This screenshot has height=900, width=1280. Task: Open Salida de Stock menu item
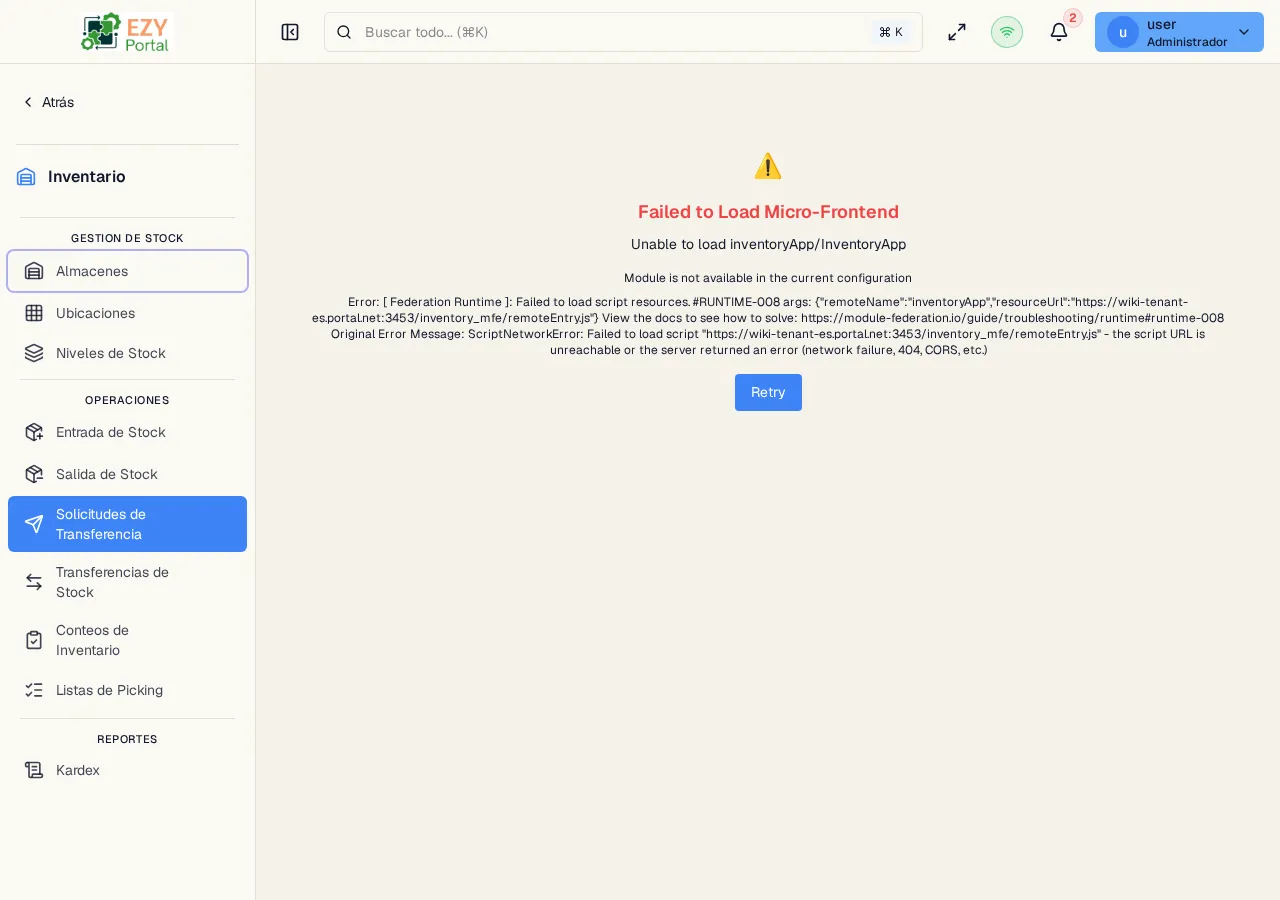(x=127, y=474)
